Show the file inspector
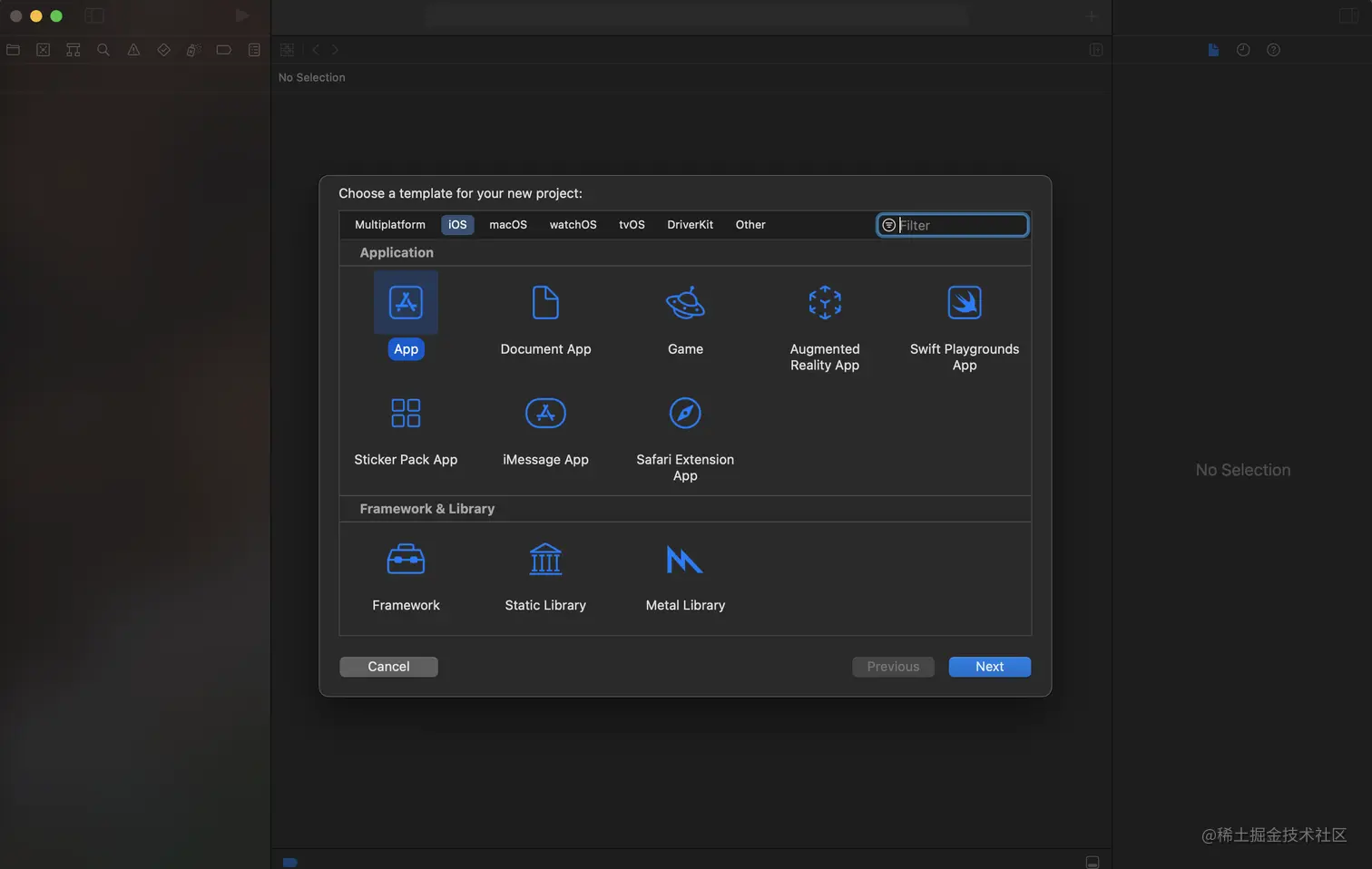 1213,50
